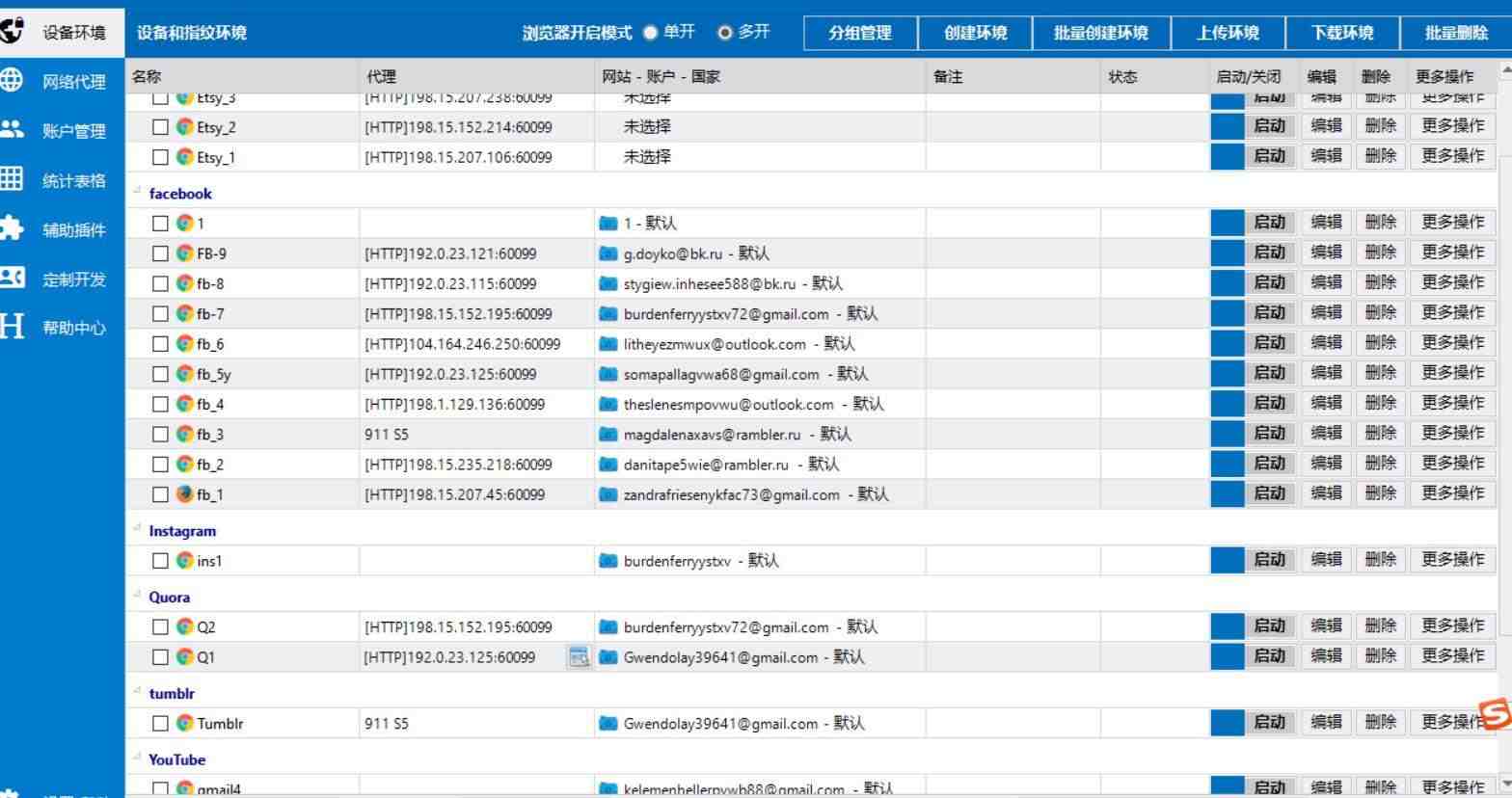Open the 统计表格 sidebar section
This screenshot has height=798, width=1512.
point(63,180)
